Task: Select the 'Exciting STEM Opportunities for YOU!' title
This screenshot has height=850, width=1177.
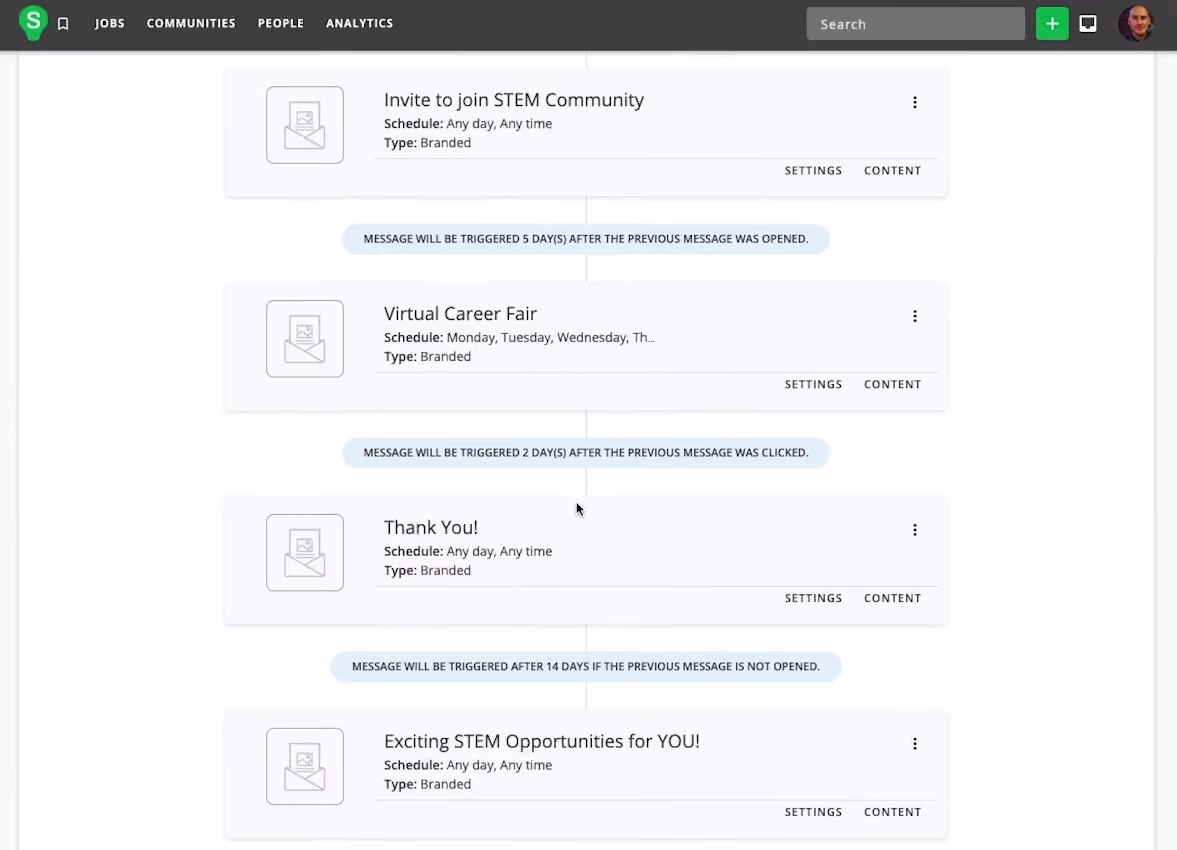Action: [541, 741]
